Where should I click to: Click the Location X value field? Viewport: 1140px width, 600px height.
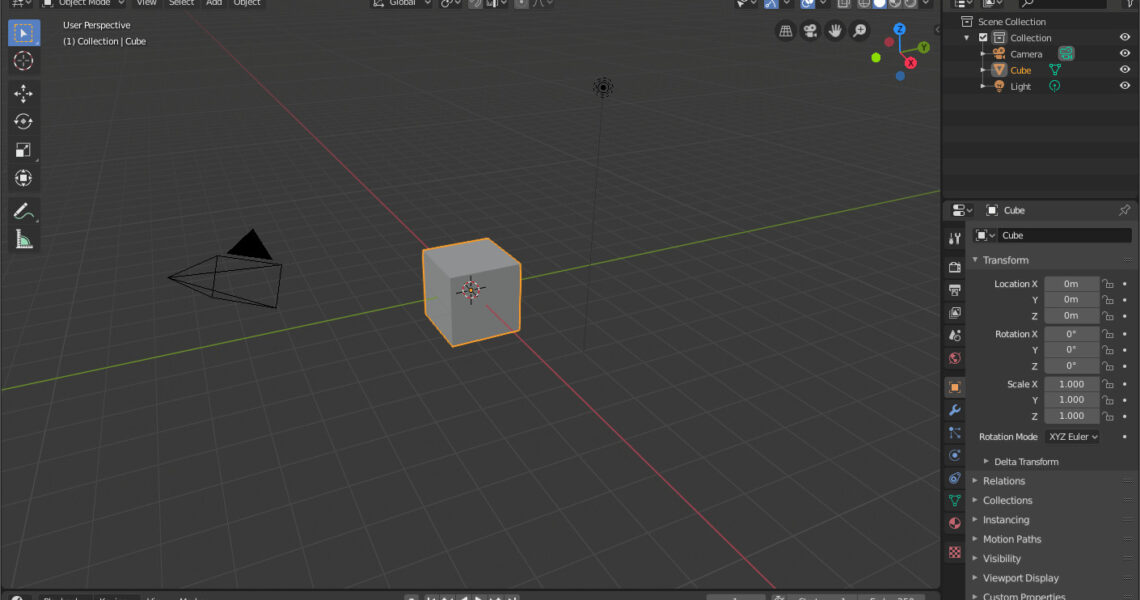tap(1072, 284)
